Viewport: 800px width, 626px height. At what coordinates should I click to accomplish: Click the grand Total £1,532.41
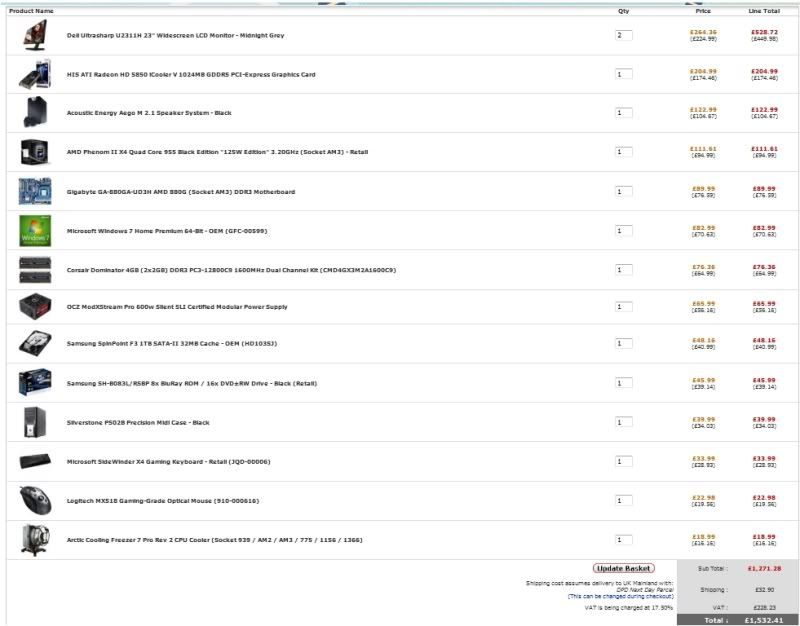(763, 620)
